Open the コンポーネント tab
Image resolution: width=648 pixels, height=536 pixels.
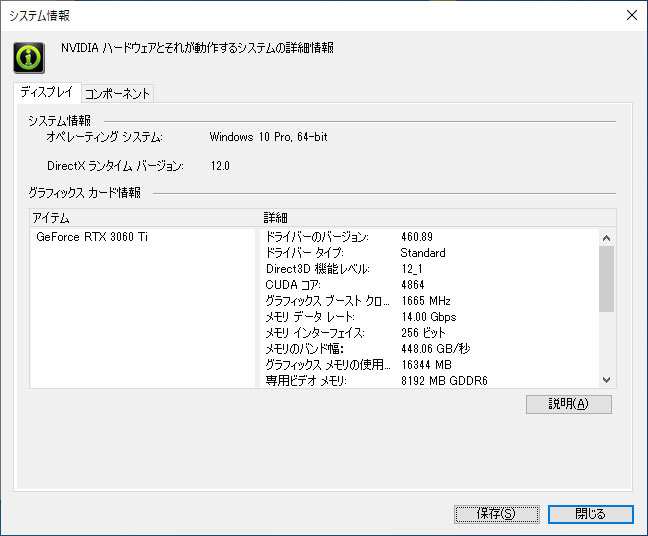tap(117, 93)
